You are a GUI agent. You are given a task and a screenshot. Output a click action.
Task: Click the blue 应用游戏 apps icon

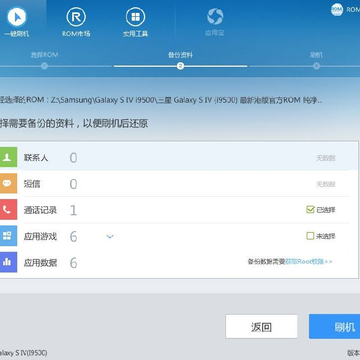(x=7, y=236)
